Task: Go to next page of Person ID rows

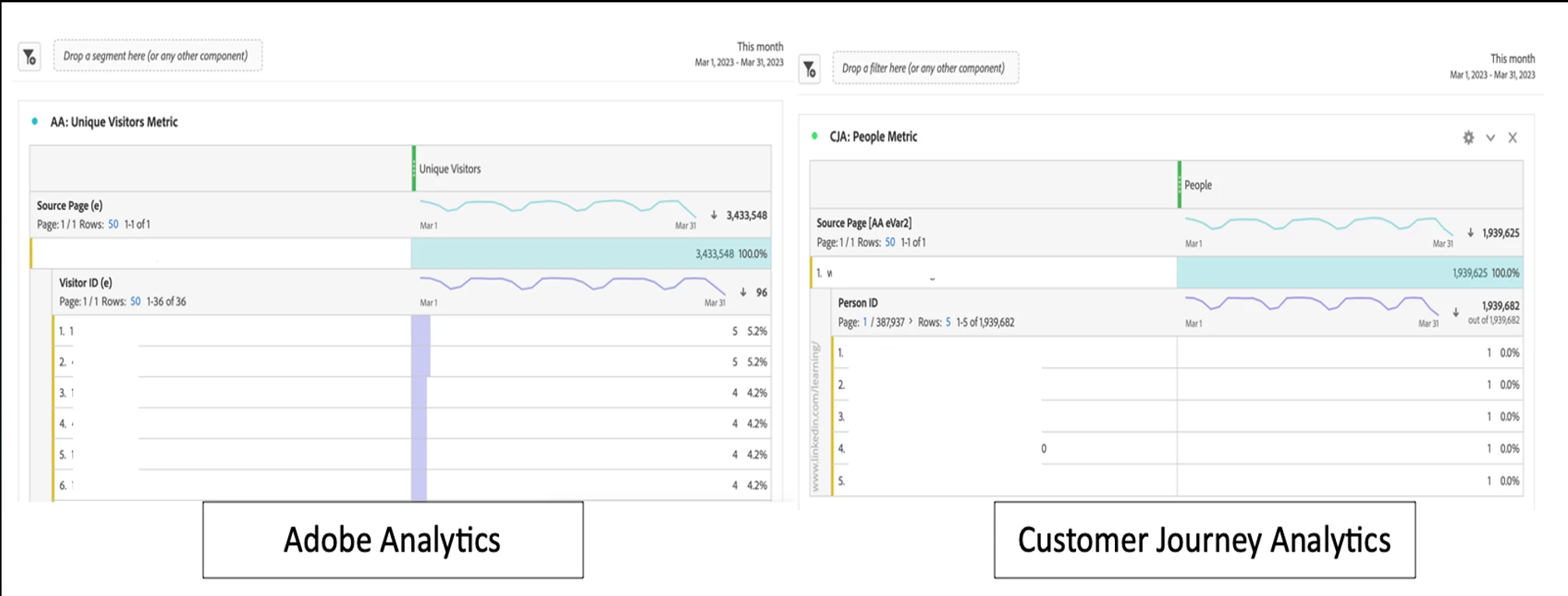Action: click(x=910, y=321)
